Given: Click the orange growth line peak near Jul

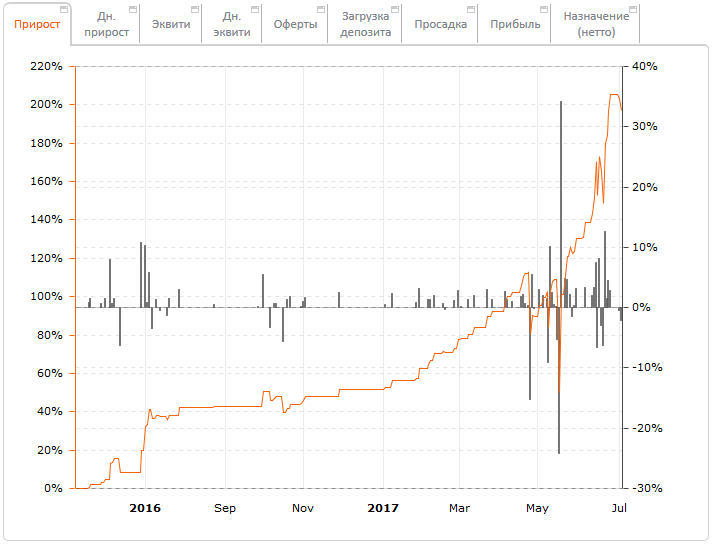Looking at the screenshot, I should (614, 95).
